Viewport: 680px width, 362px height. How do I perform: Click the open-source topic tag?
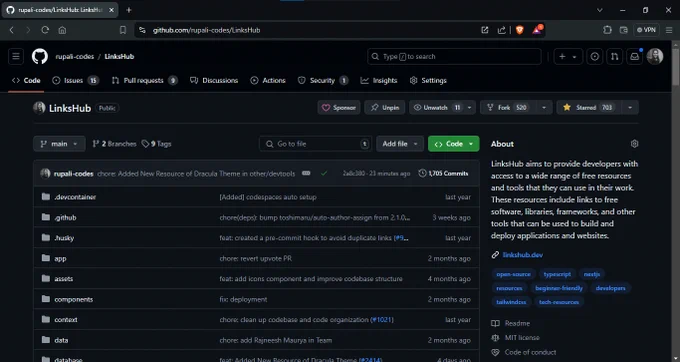click(x=513, y=274)
